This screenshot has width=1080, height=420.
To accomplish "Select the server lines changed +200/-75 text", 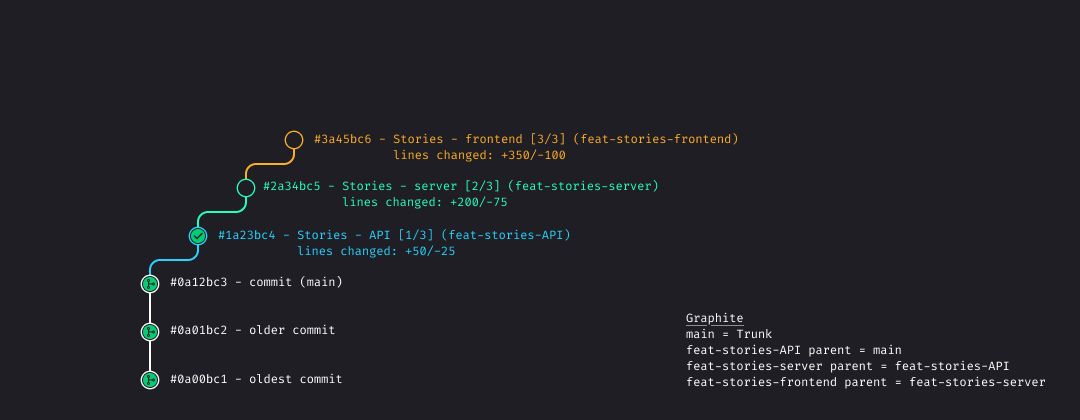I will point(425,202).
